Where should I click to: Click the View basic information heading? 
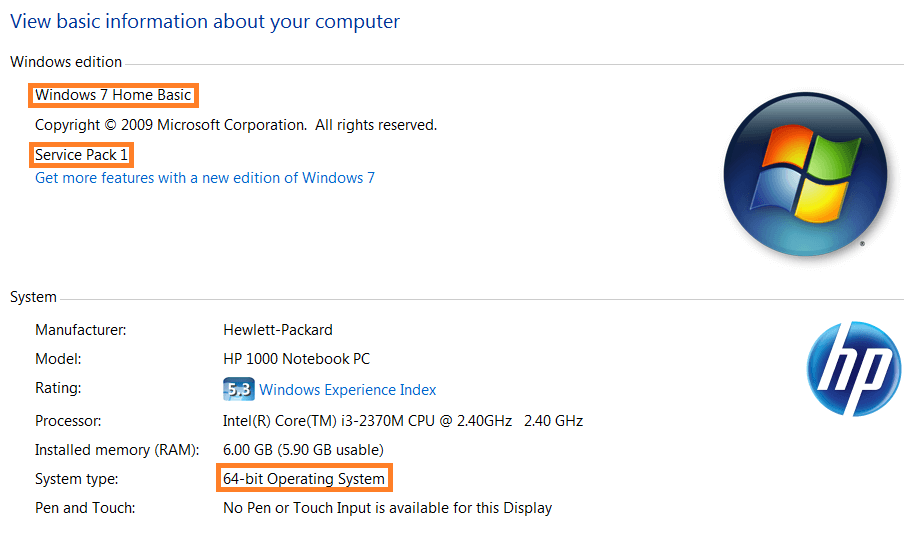point(205,22)
